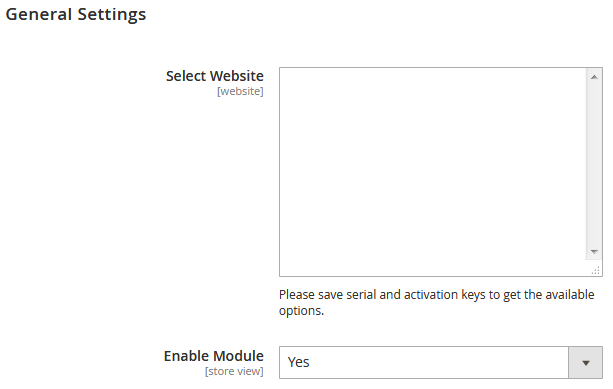Click the word 'Module' in field label
The image size is (613, 389).
[x=238, y=356]
